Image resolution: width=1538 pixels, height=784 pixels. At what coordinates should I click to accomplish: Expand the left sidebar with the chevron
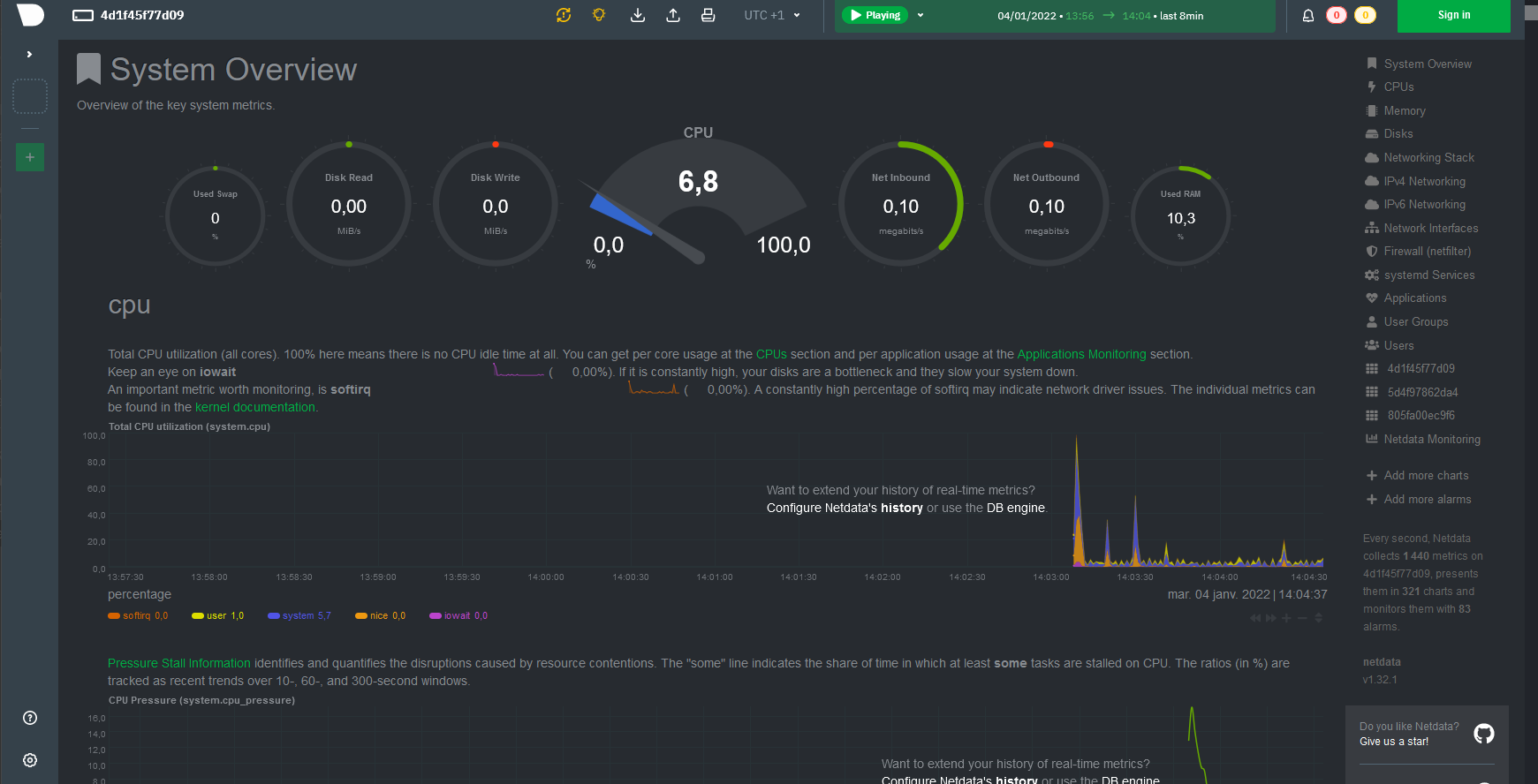[x=29, y=55]
